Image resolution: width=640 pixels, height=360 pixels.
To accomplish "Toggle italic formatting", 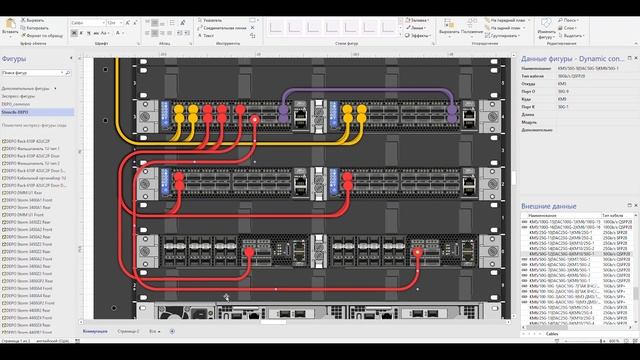I will (81, 33).
